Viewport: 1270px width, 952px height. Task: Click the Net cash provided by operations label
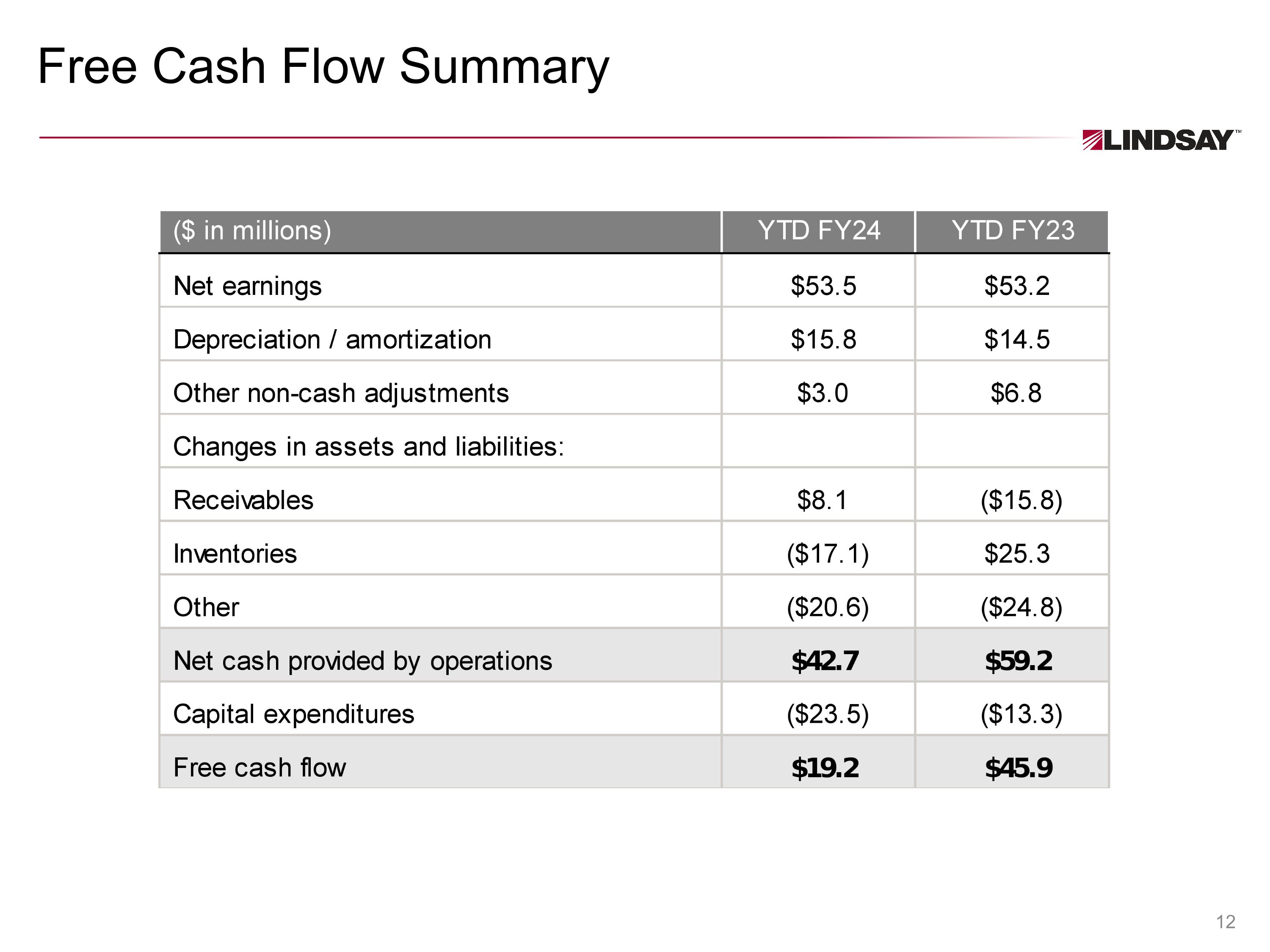pos(362,660)
